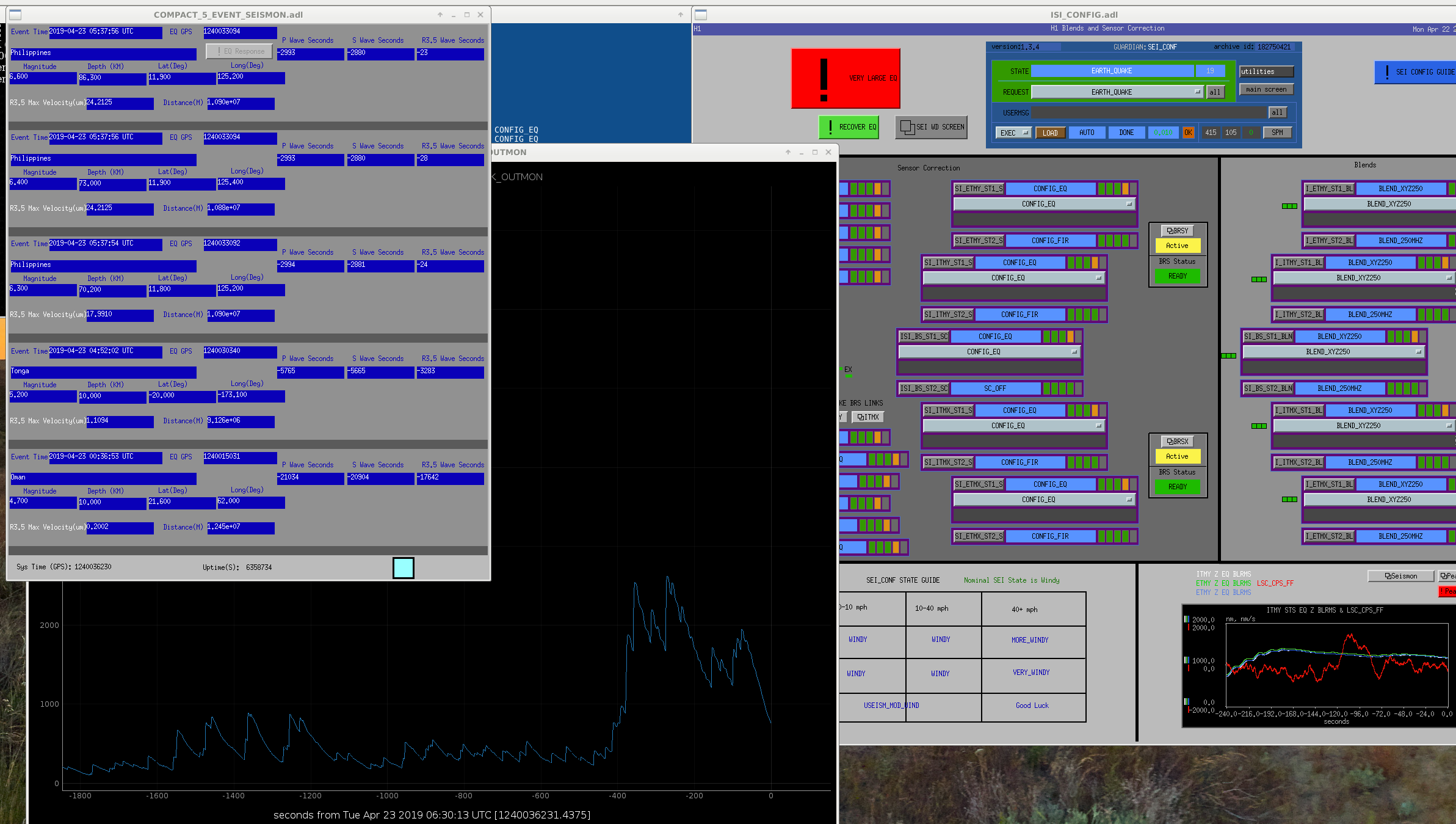This screenshot has width=1456, height=824.
Task: Click the 'Tonga' event location field
Action: click(x=103, y=372)
